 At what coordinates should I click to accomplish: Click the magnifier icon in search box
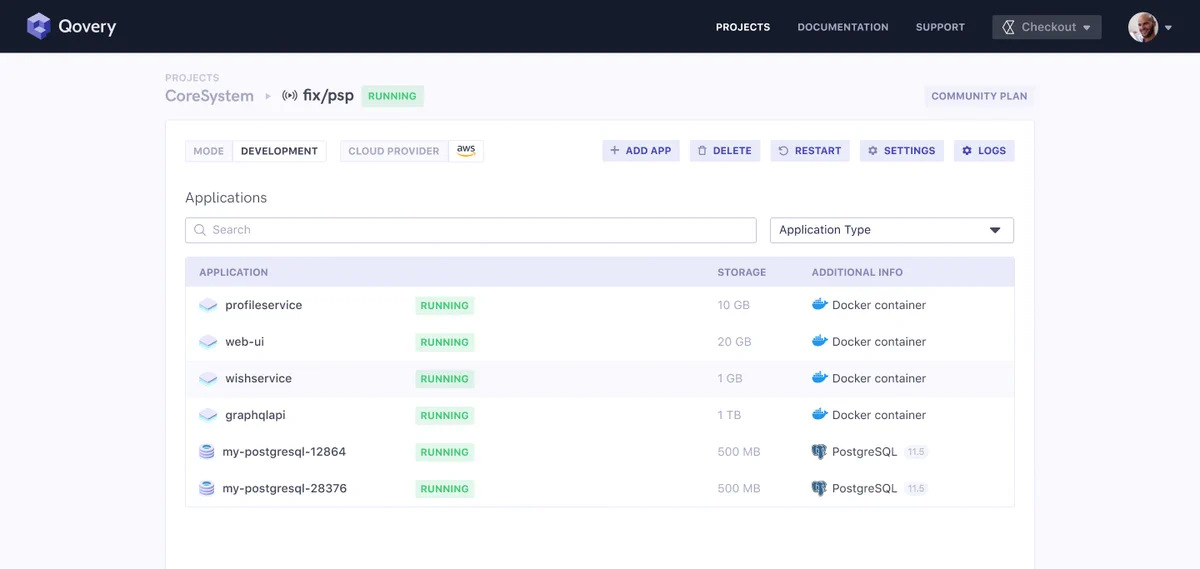click(x=200, y=230)
